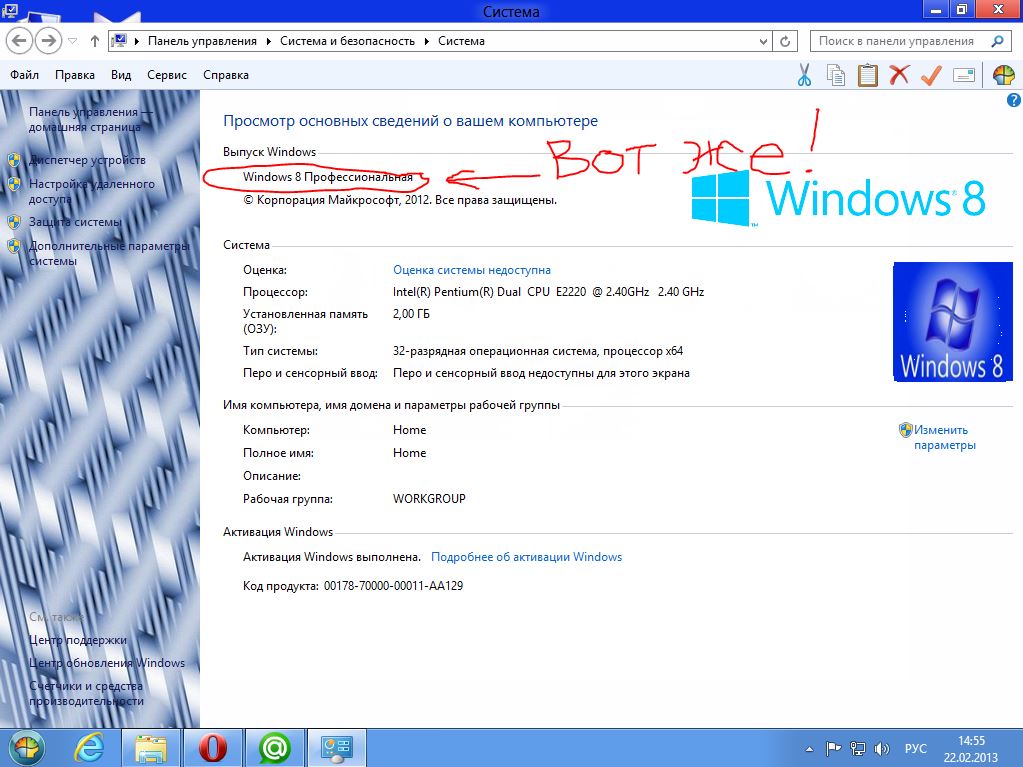Screen dimensions: 1023x767
Task: Launch Internet Explorer from the taskbar
Action: tap(89, 748)
